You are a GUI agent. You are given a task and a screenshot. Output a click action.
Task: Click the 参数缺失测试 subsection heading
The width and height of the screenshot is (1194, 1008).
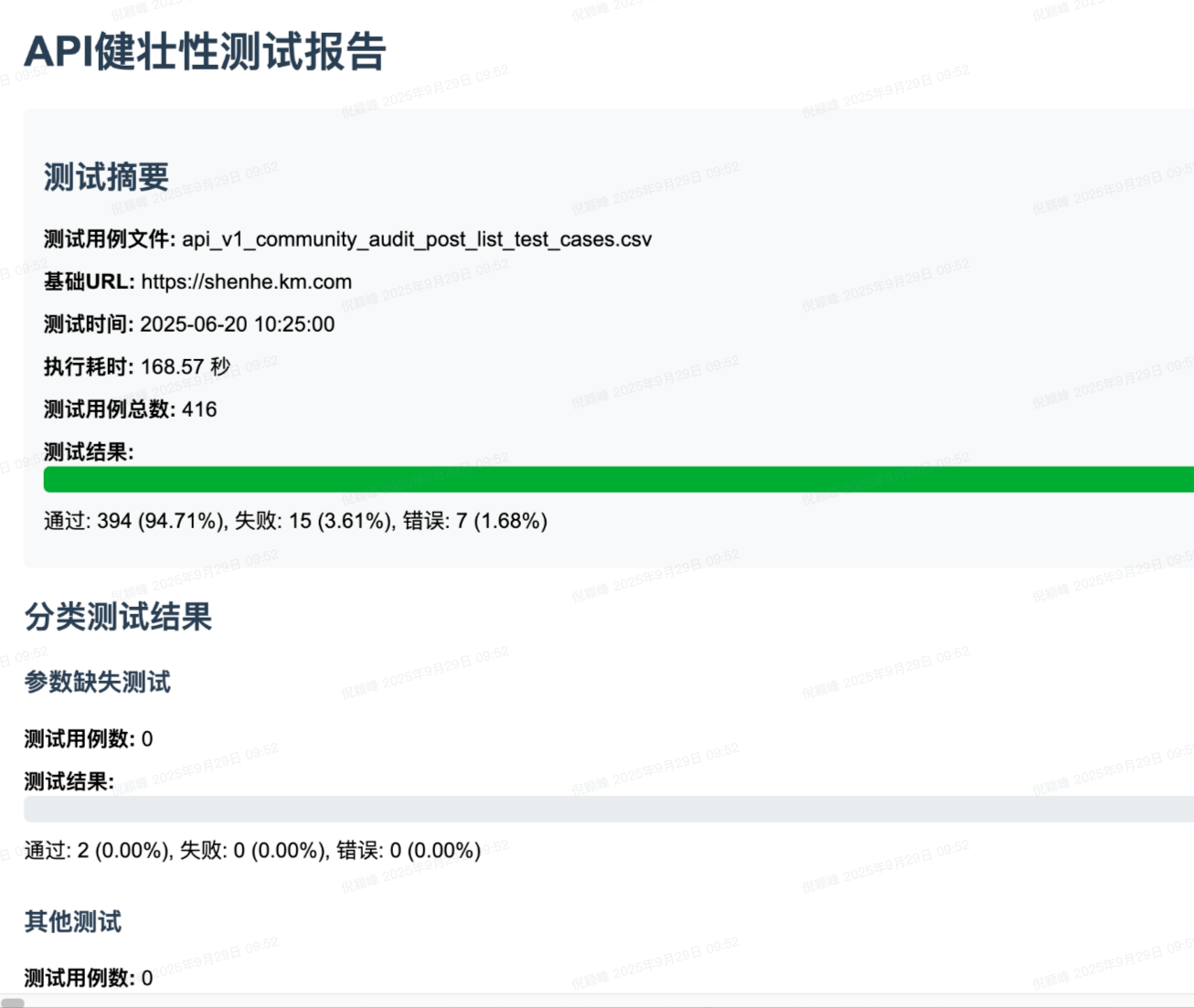pos(97,682)
